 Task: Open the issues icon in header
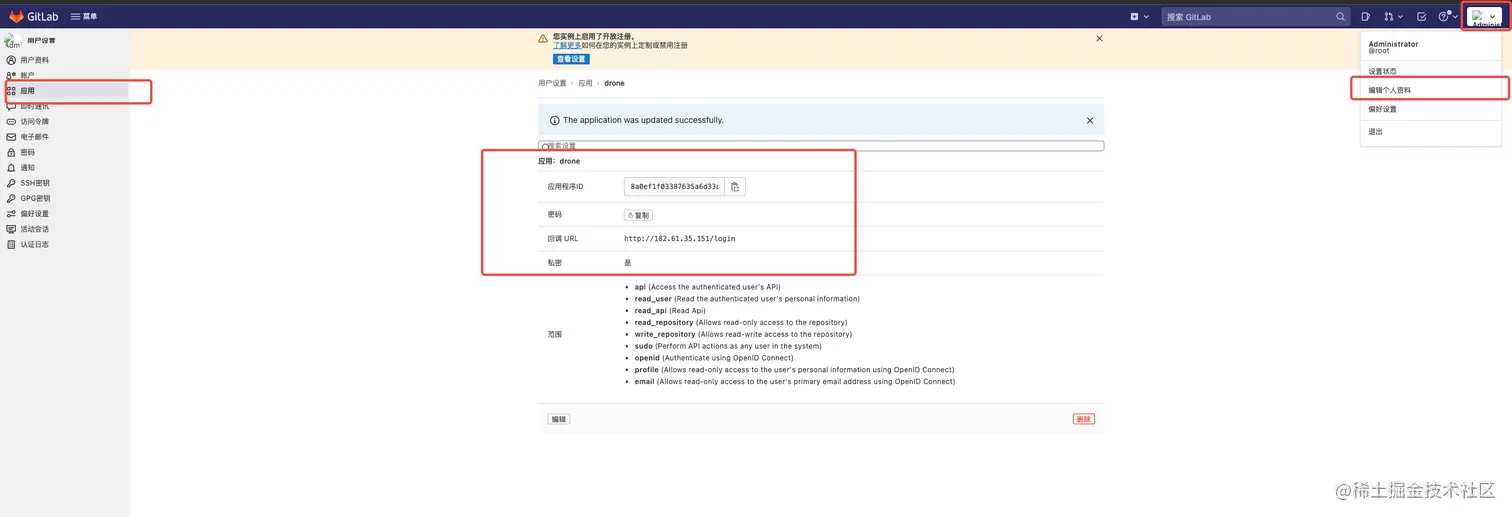[1366, 16]
